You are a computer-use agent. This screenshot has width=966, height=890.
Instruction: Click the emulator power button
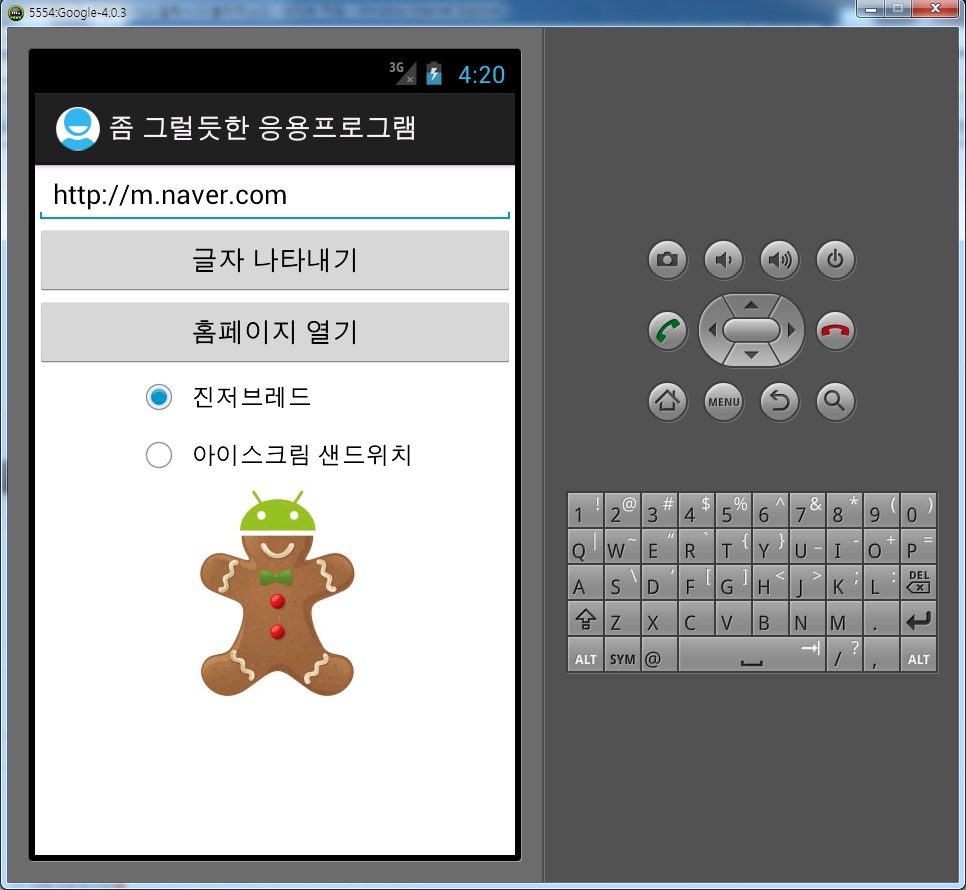835,259
